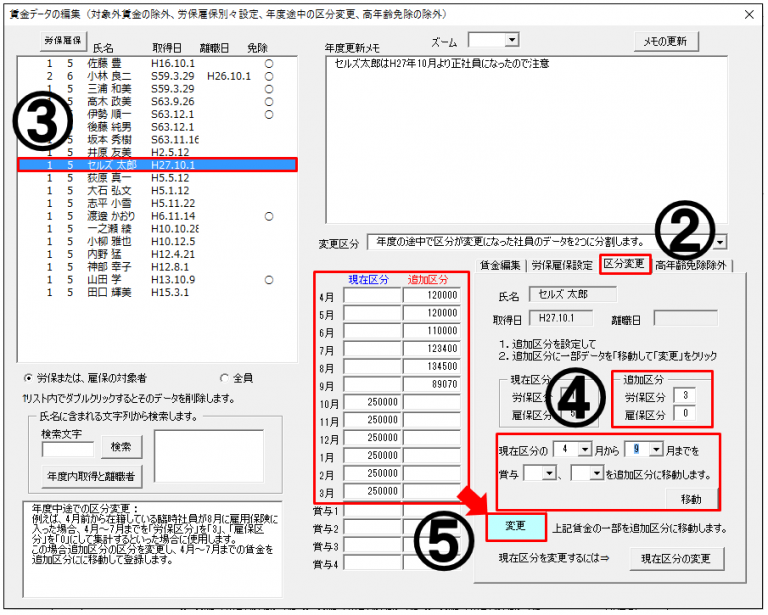The width and height of the screenshot is (768, 615).
Task: Select list row 小柳 雅也
Action: [x=157, y=242]
